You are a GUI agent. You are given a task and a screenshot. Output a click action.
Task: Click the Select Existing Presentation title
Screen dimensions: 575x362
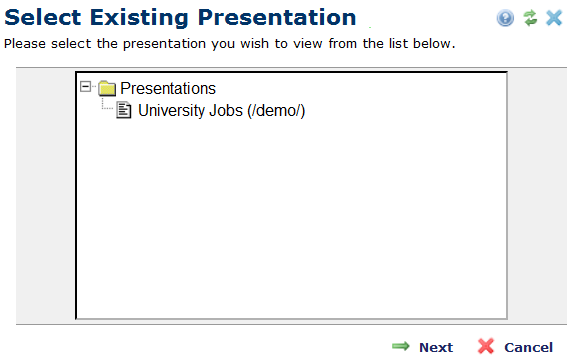coord(180,17)
